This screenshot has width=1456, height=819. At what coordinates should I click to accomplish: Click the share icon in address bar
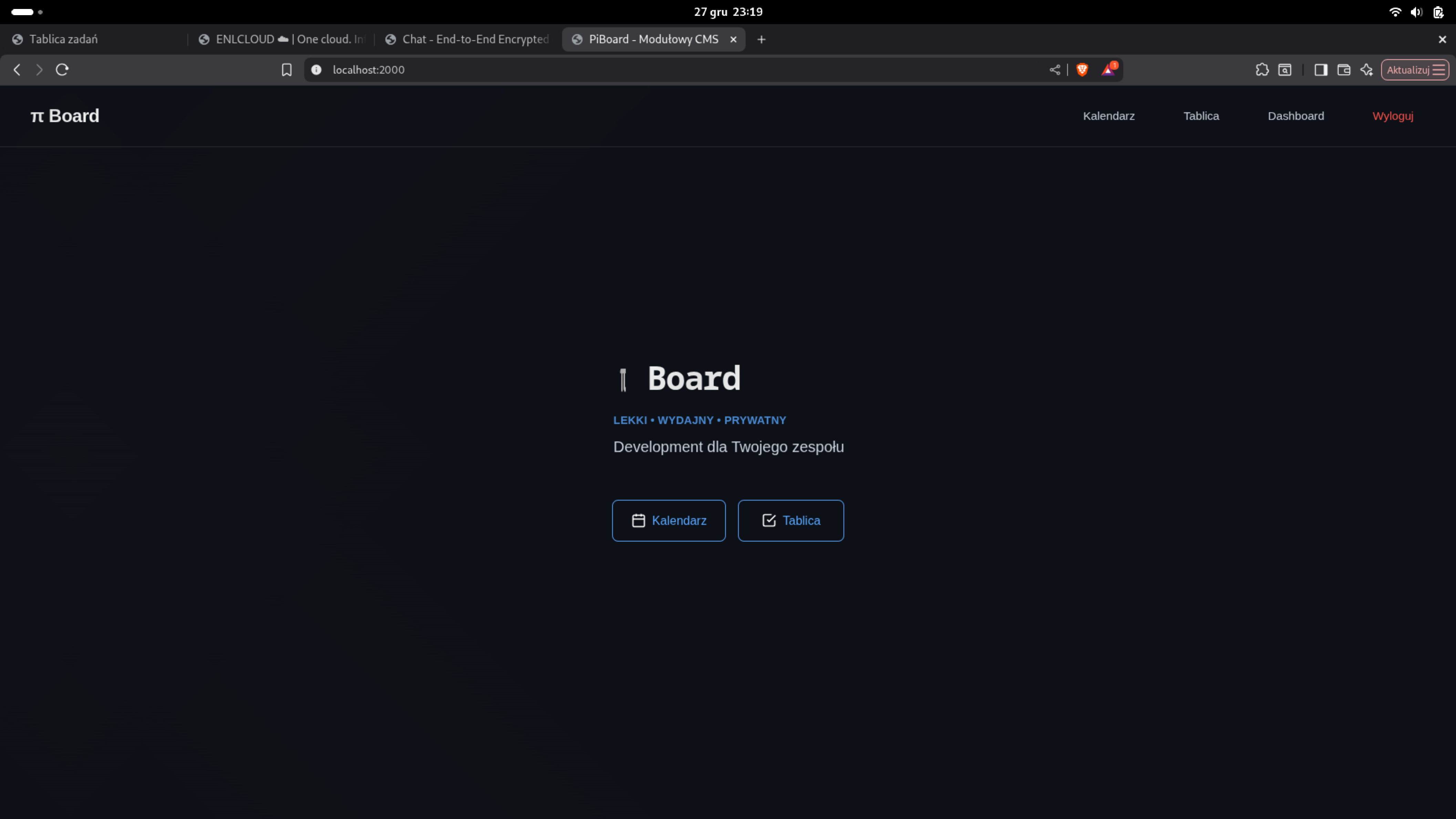click(1055, 70)
